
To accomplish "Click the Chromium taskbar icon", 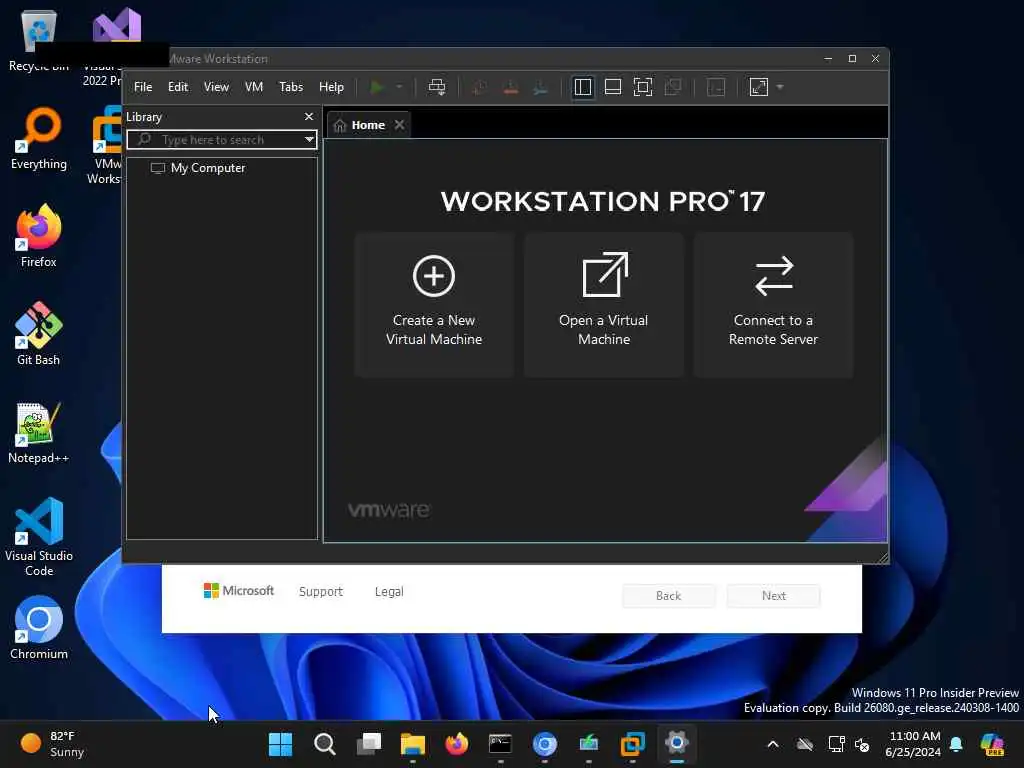I will coord(545,744).
